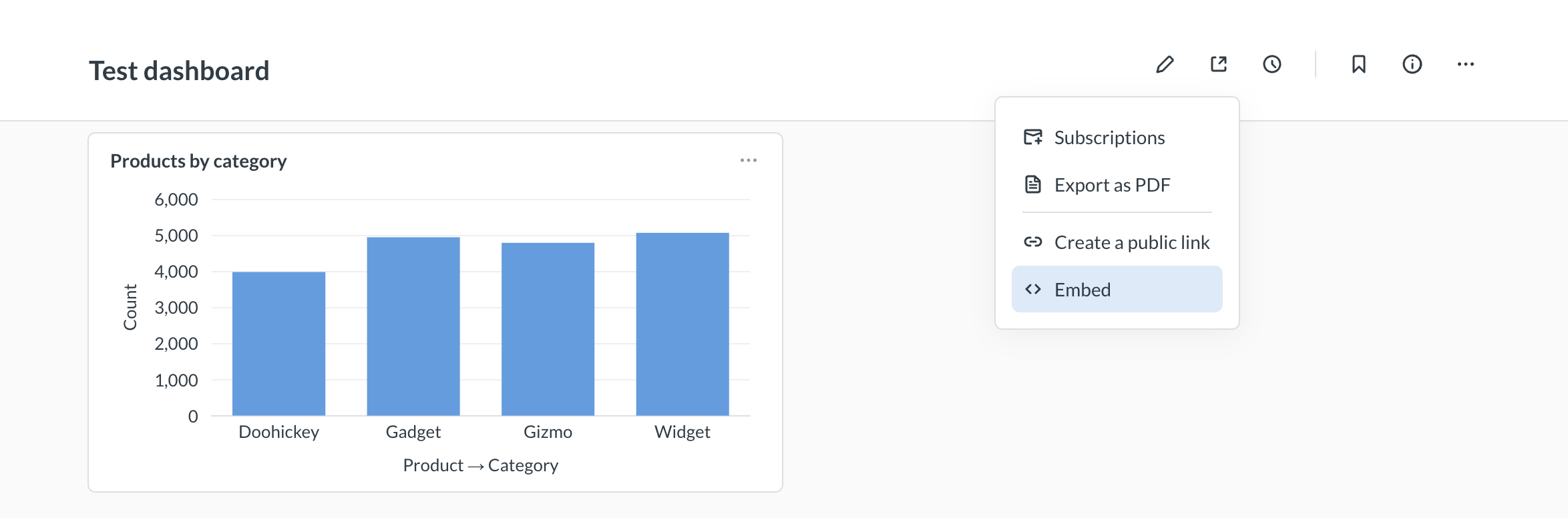Viewport: 1568px width, 518px height.
Task: Select the pencil icon to edit the dashboard
Action: point(1165,64)
